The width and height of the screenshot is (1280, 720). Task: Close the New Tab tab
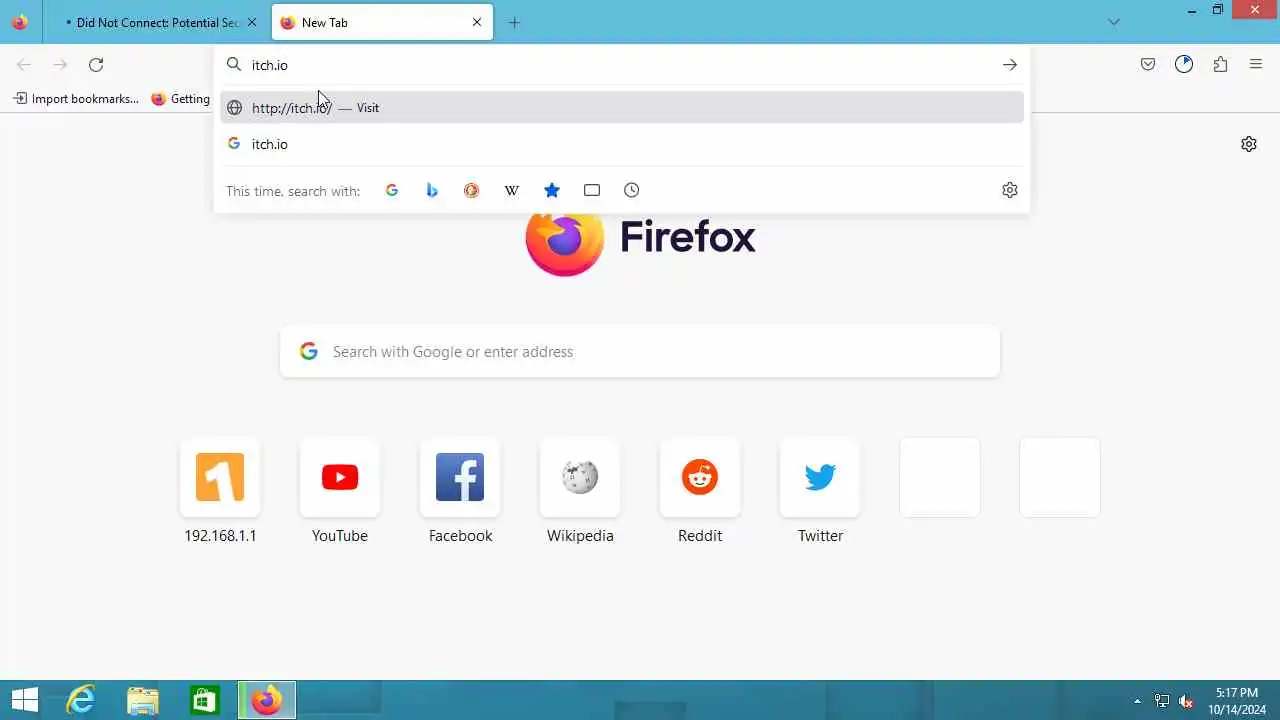tap(477, 22)
